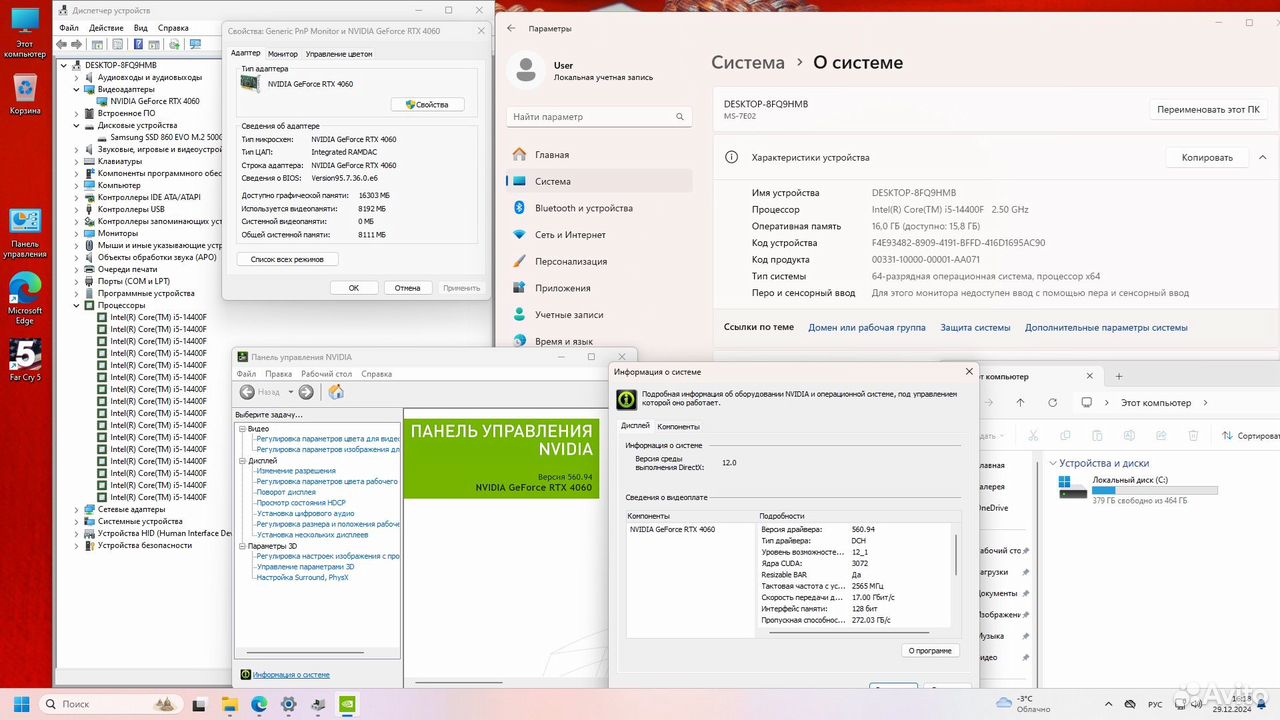
Task: Click scrollbar in NVIDIA details list
Action: point(957,555)
